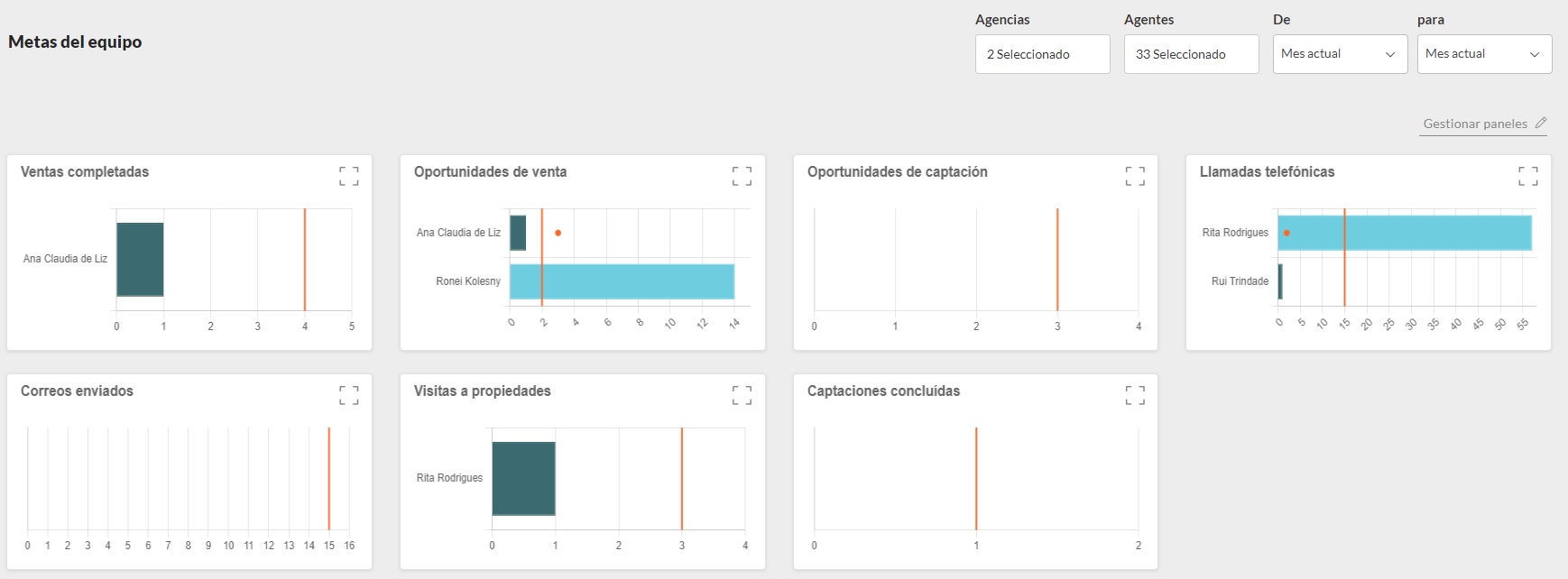Click Rita Rodrigues' bar in Llamadas telefónicas
The width and height of the screenshot is (1568, 579).
click(x=1404, y=233)
